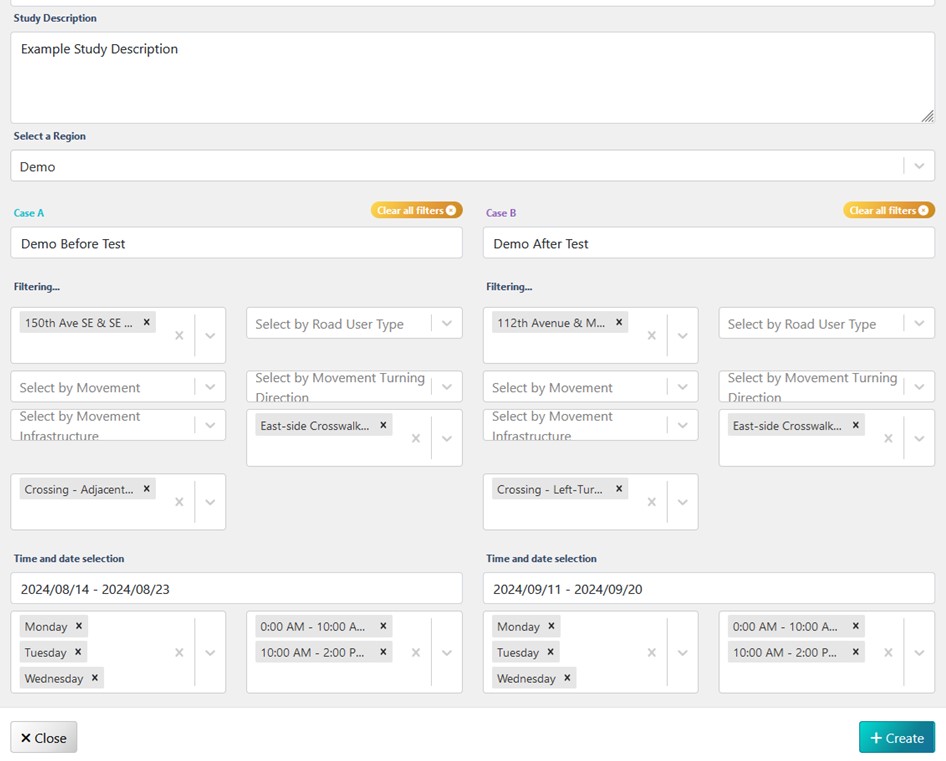This screenshot has width=946, height=761.
Task: Click the "Close" button
Action: tap(43, 737)
